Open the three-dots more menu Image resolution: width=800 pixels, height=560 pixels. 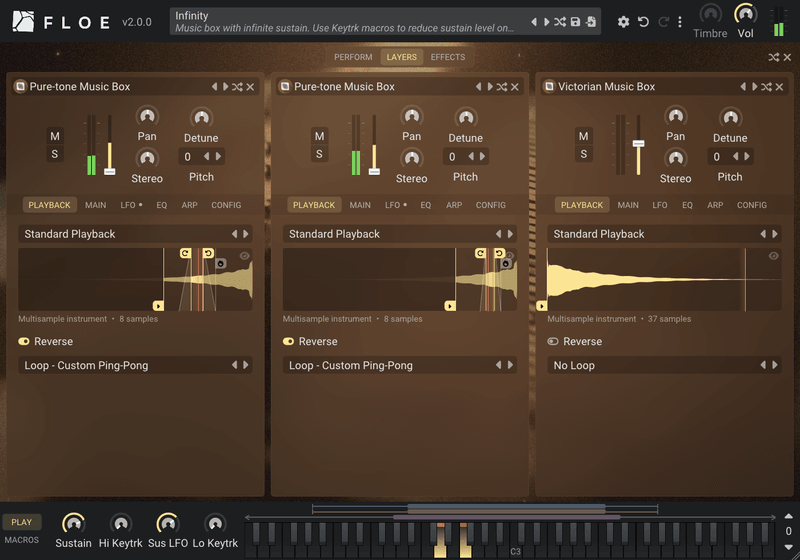tap(680, 22)
